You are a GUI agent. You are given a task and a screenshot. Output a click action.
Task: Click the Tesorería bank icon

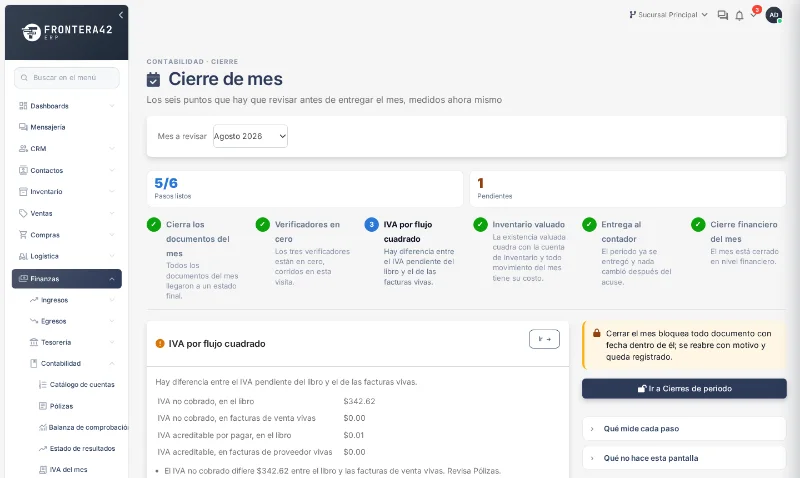tap(34, 342)
